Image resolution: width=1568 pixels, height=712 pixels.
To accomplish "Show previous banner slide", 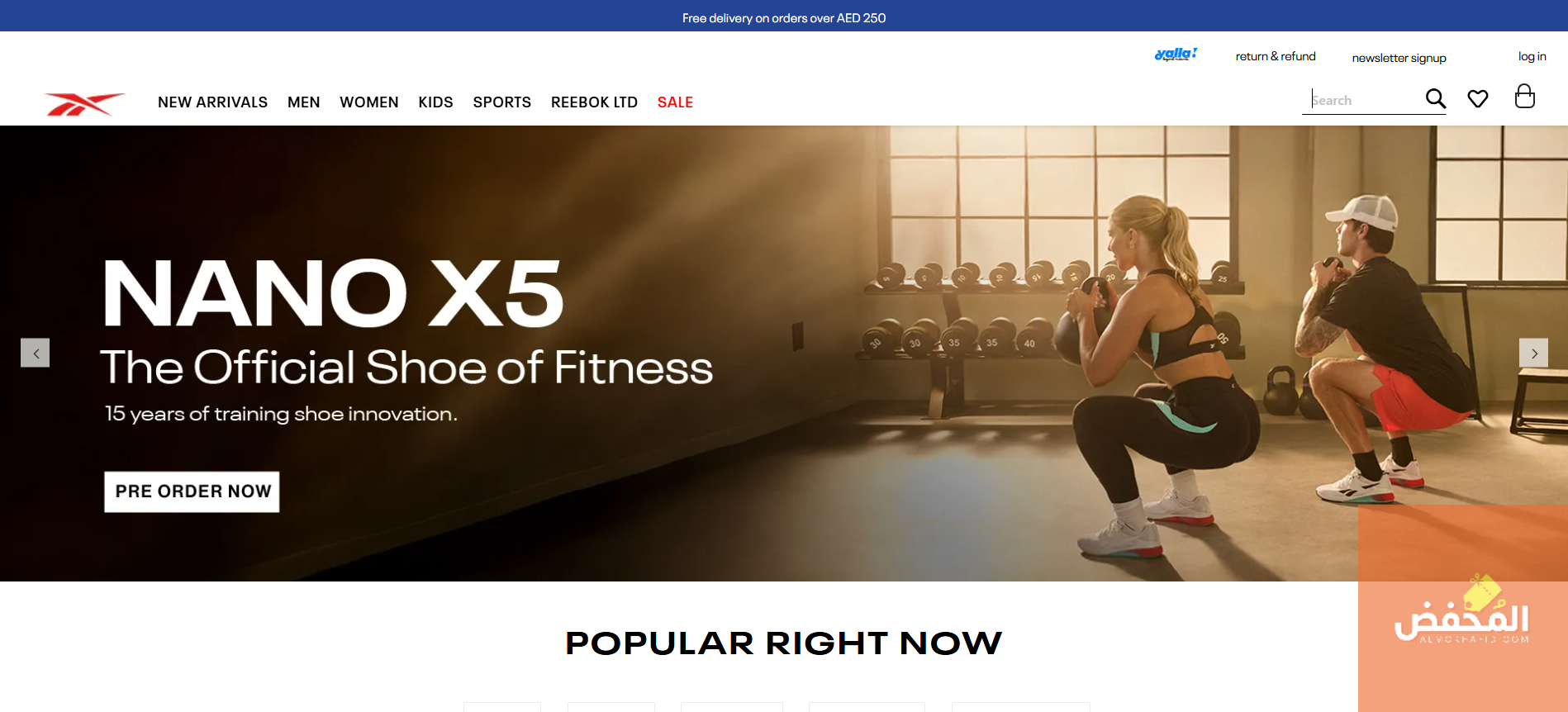I will (x=36, y=353).
